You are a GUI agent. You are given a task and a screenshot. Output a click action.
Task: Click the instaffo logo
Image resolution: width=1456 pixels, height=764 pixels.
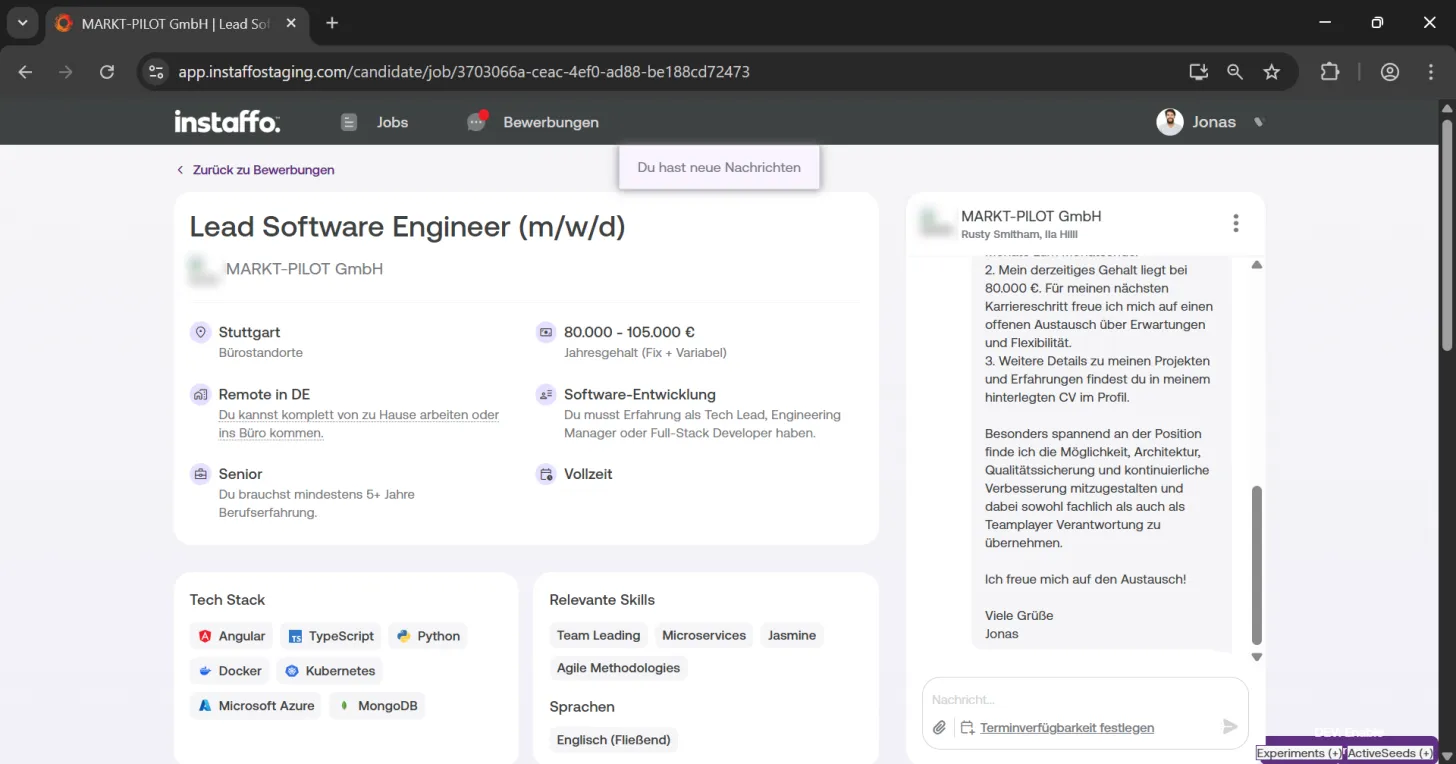point(227,122)
